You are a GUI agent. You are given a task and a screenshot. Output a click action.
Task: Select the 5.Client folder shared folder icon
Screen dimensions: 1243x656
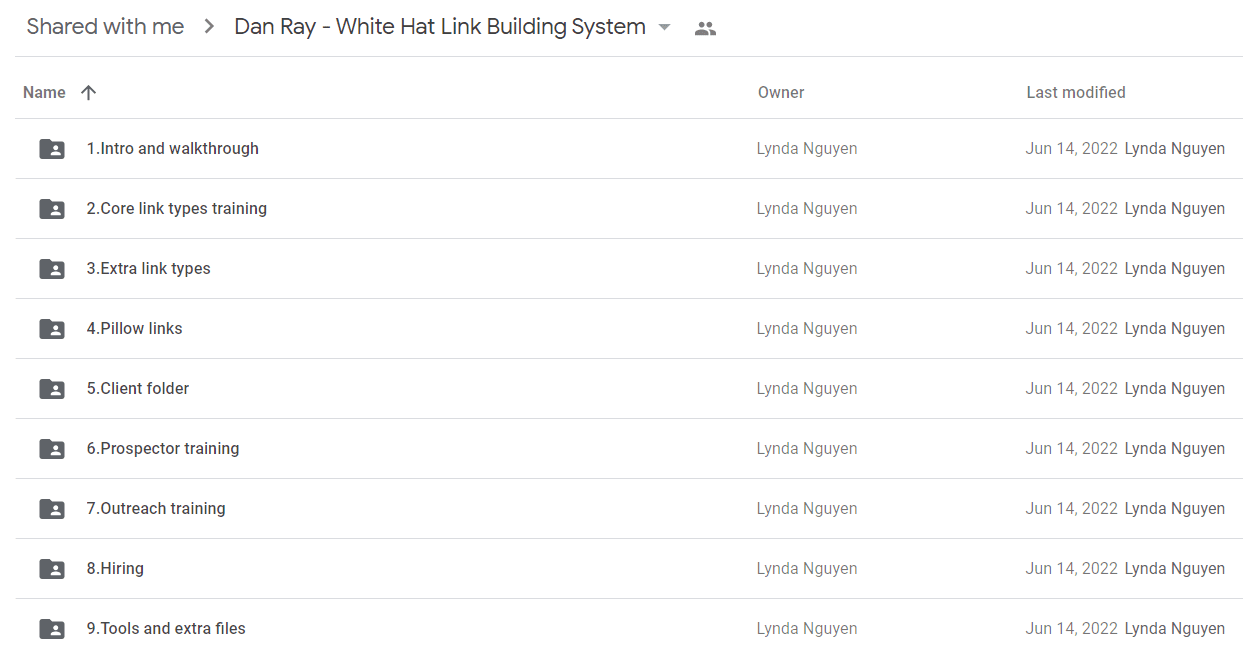tap(52, 389)
